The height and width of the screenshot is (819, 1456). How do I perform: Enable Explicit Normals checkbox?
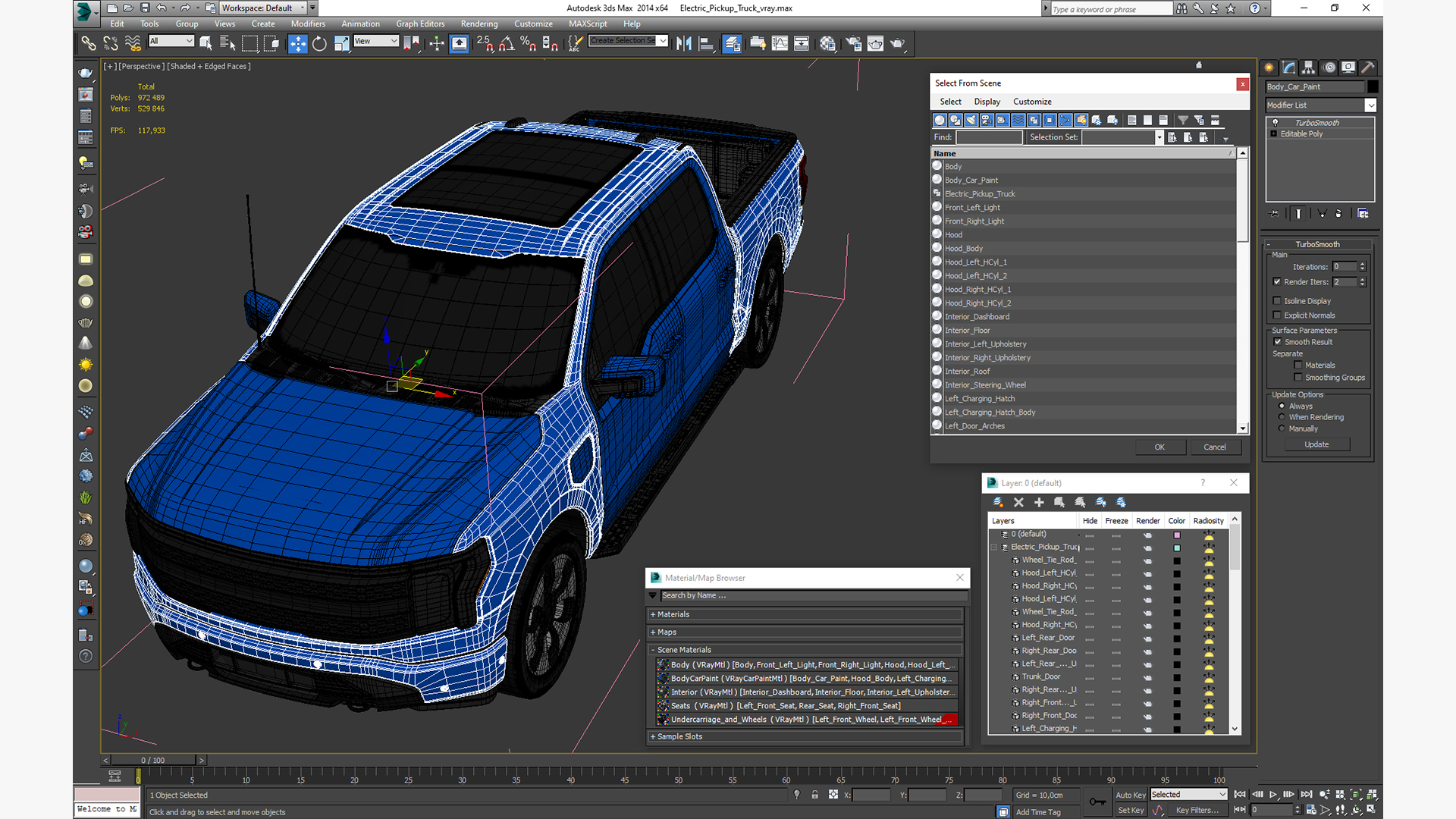tap(1277, 315)
